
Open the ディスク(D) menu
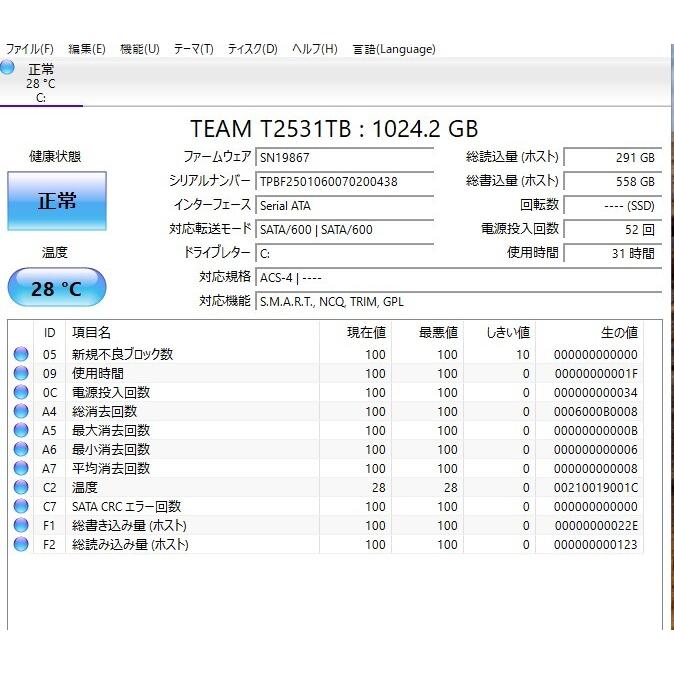click(253, 49)
